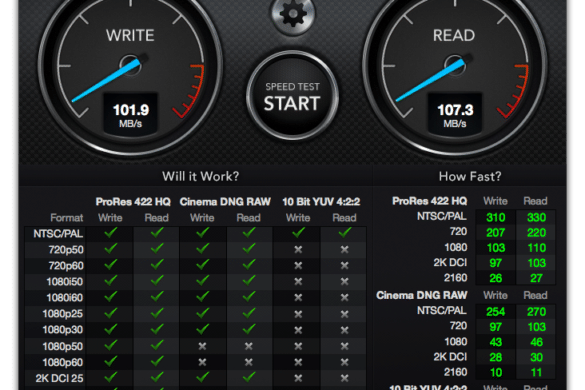Click the 1080p25 format row label

click(63, 313)
